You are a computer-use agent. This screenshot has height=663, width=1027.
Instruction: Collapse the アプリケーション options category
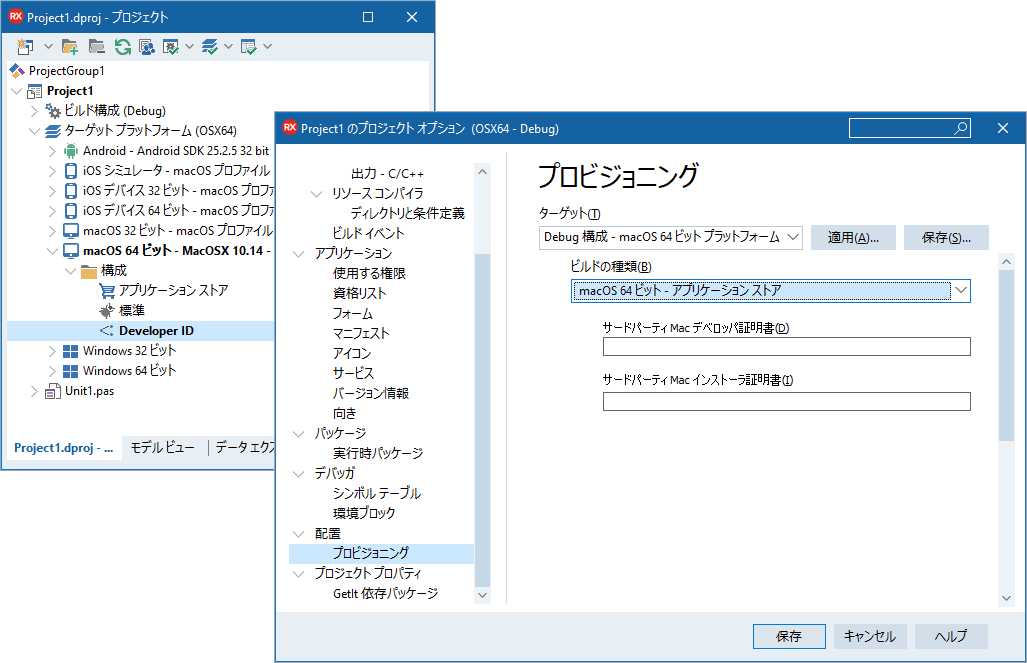pyautogui.click(x=299, y=254)
